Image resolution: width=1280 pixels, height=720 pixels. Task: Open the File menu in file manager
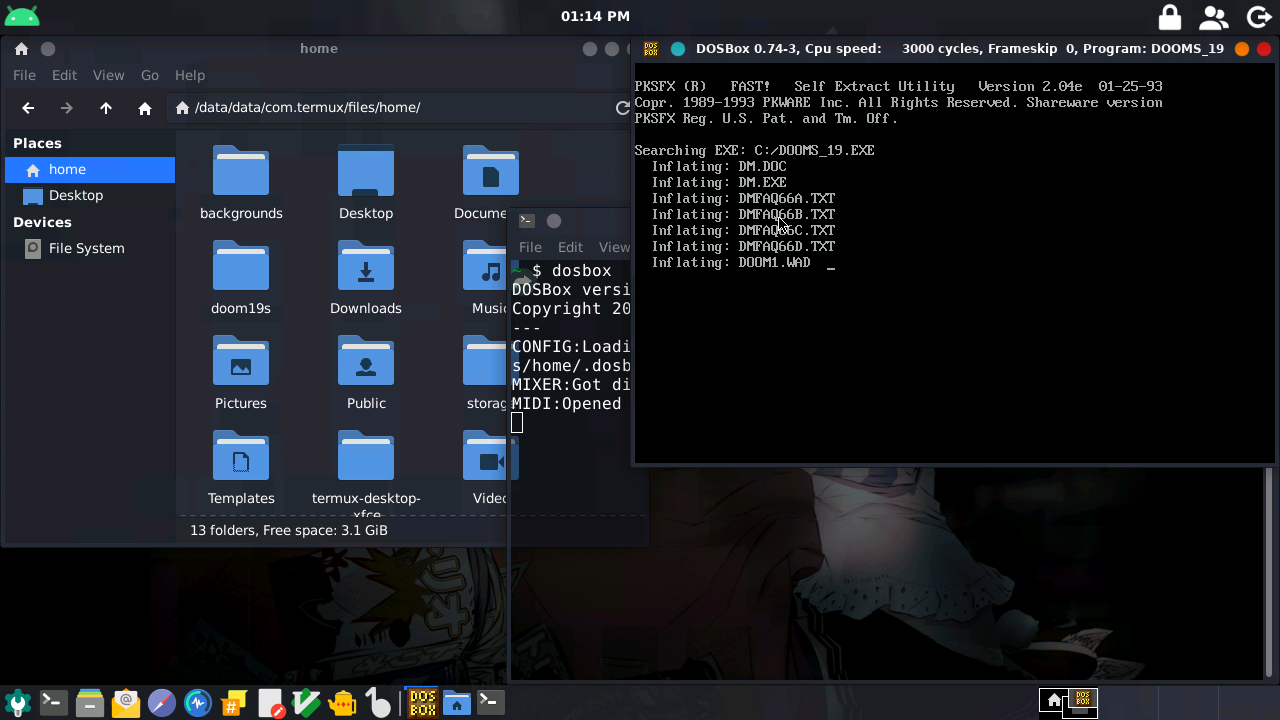coord(24,75)
